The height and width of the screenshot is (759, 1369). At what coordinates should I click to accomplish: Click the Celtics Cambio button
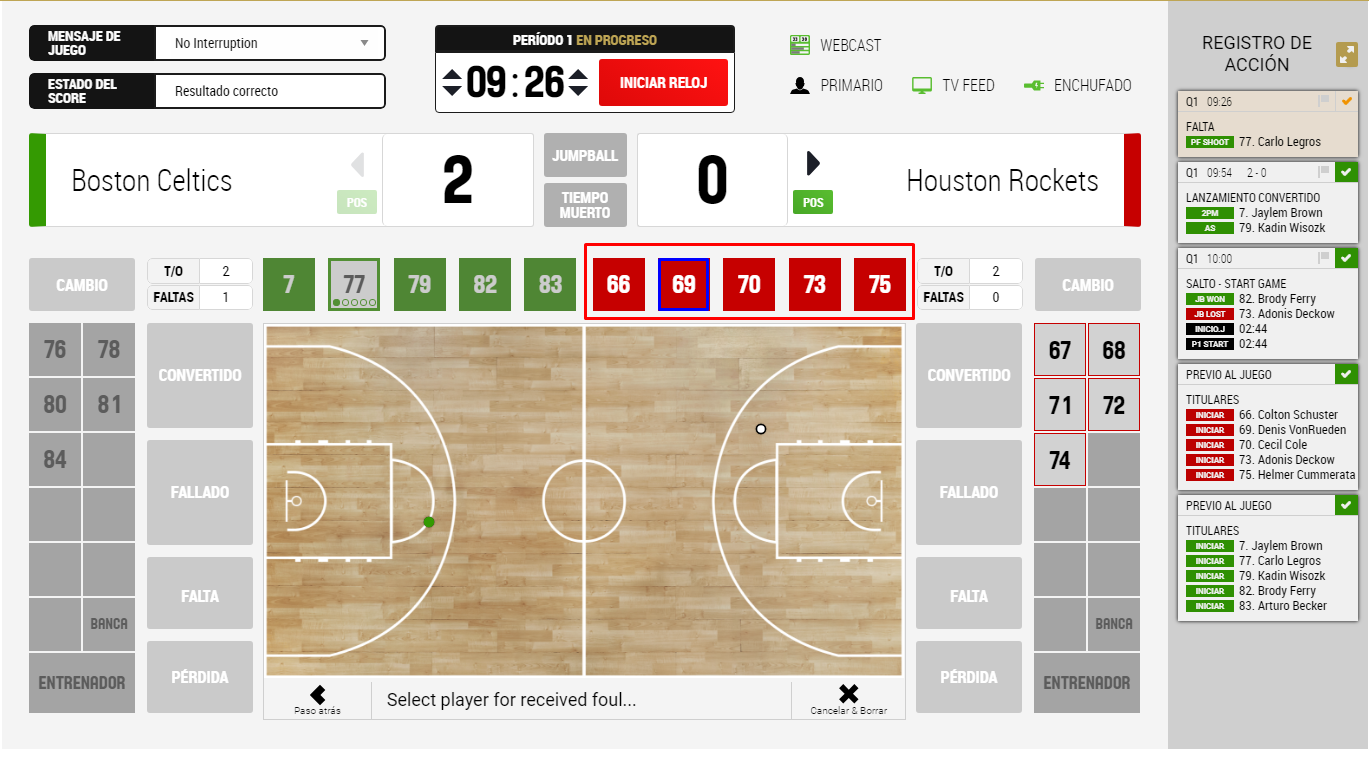coord(82,285)
